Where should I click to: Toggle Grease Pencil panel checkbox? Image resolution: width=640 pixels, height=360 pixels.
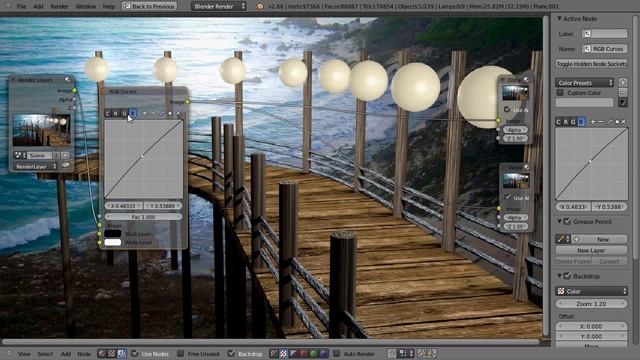pos(567,221)
